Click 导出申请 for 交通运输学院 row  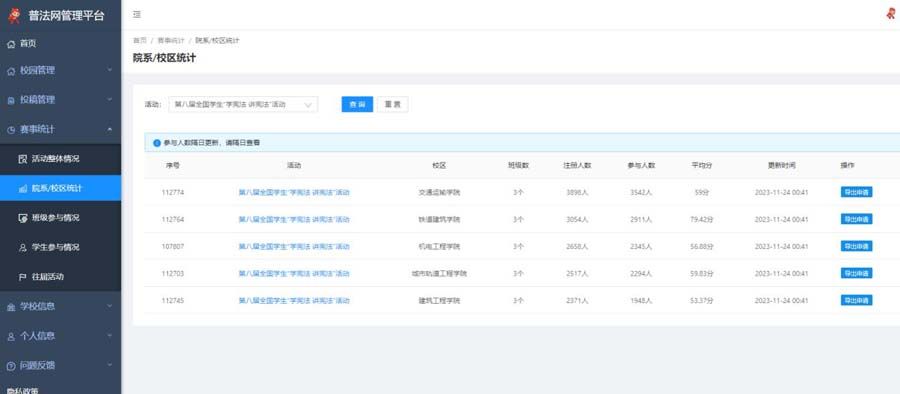856,192
